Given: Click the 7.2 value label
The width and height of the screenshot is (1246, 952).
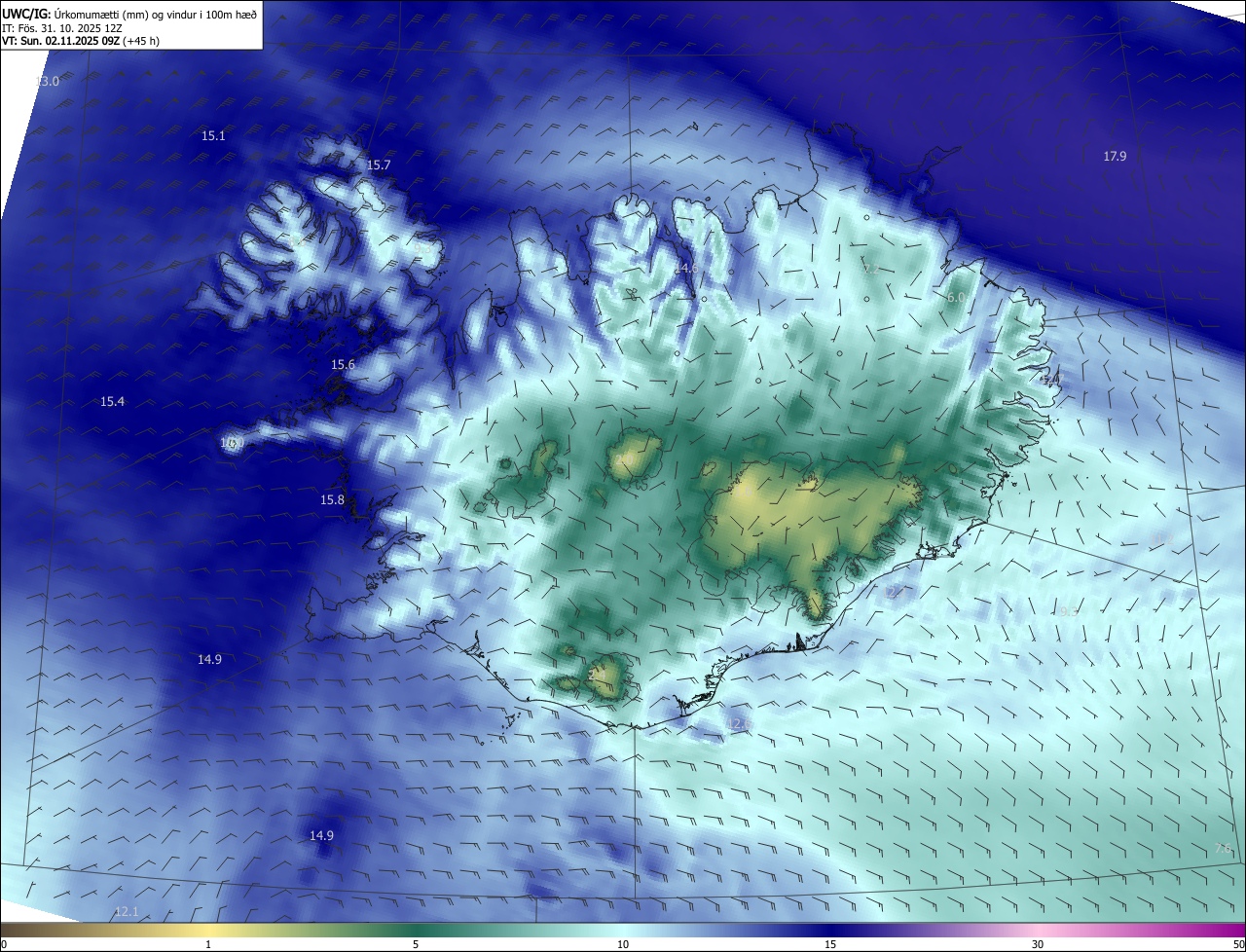Looking at the screenshot, I should [871, 269].
